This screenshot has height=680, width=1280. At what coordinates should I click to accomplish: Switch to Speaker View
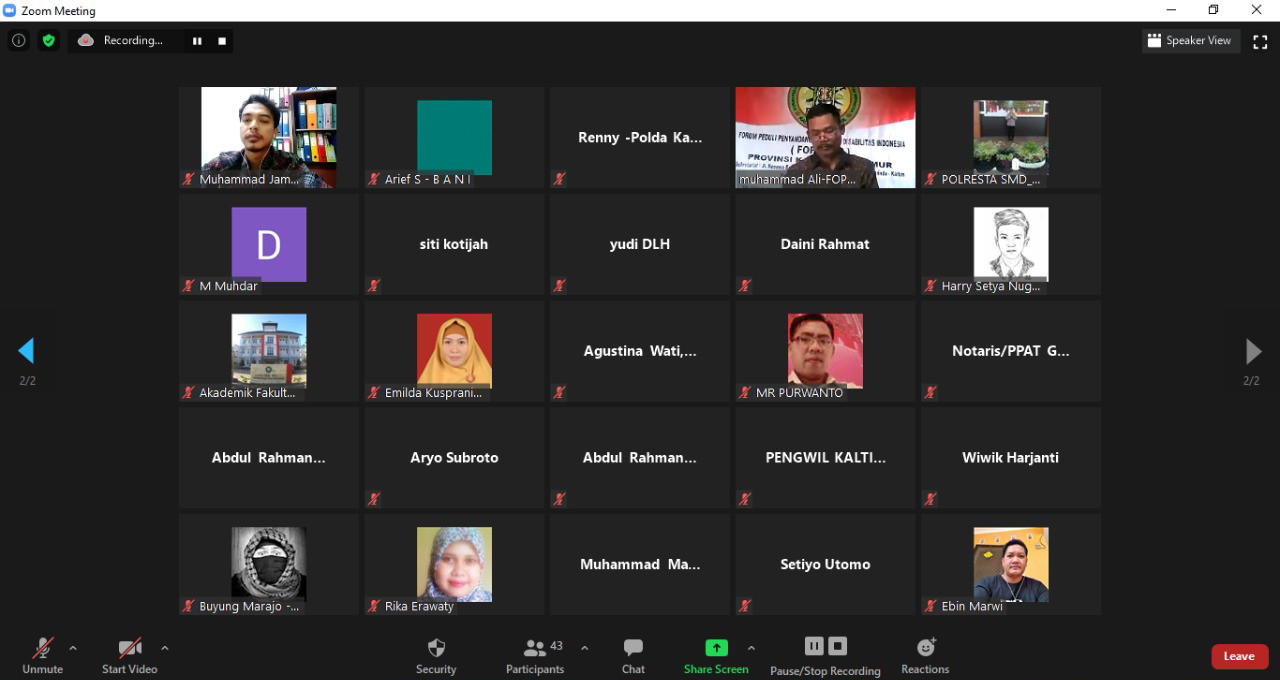(1190, 41)
